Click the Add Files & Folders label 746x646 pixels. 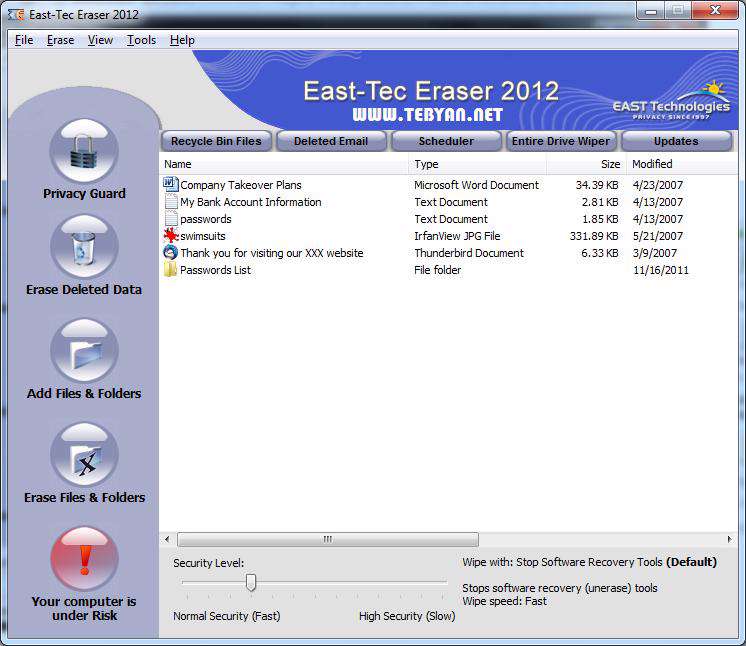pos(84,393)
